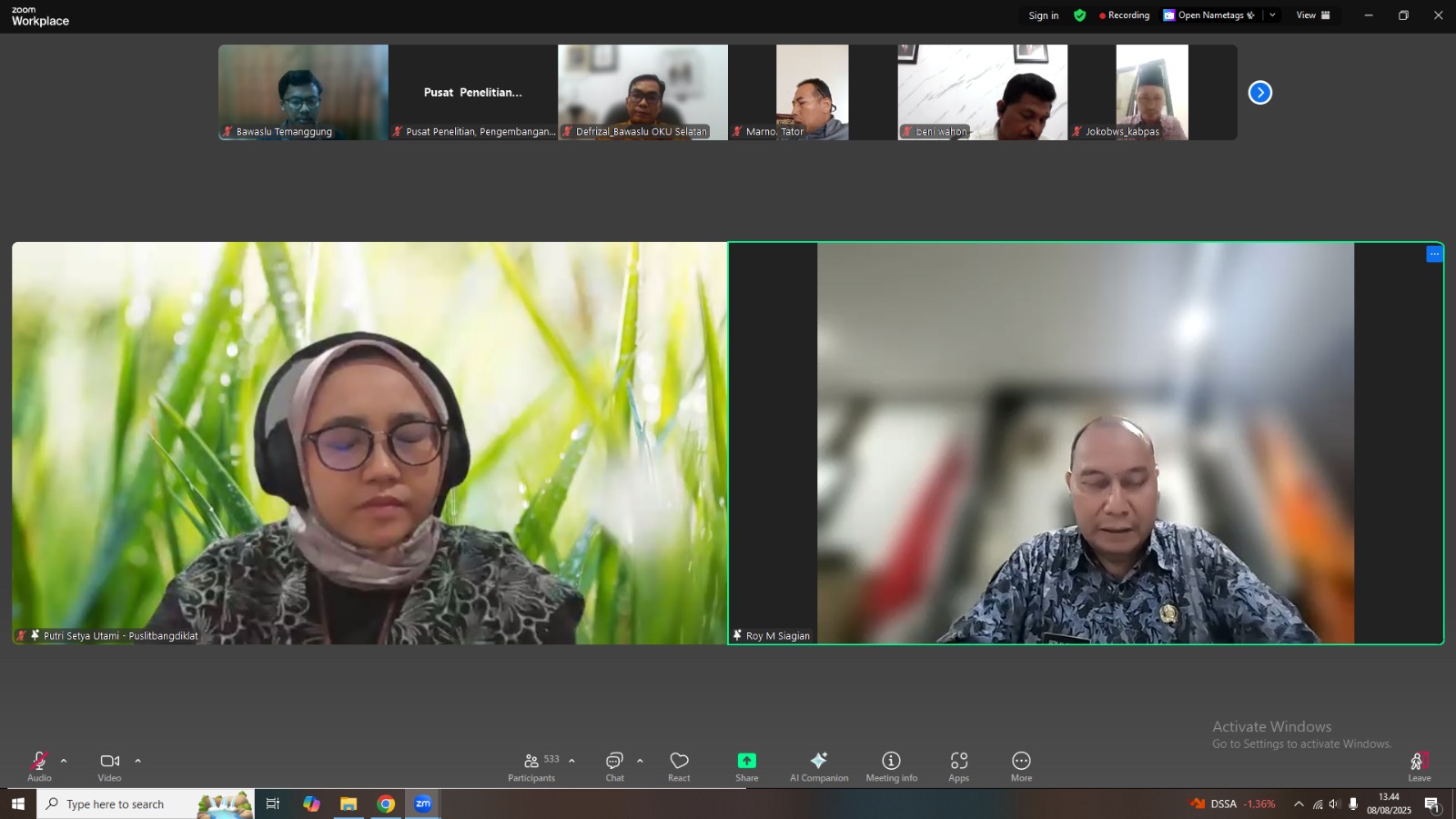The width and height of the screenshot is (1456, 819).
Task: Toggle the Video camera on or off
Action: 109,766
